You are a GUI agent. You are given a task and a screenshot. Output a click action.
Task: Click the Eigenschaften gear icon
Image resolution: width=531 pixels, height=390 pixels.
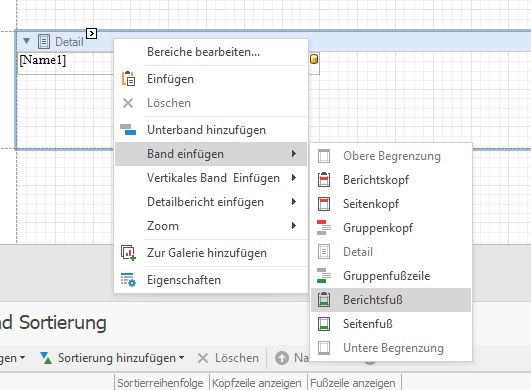click(128, 280)
